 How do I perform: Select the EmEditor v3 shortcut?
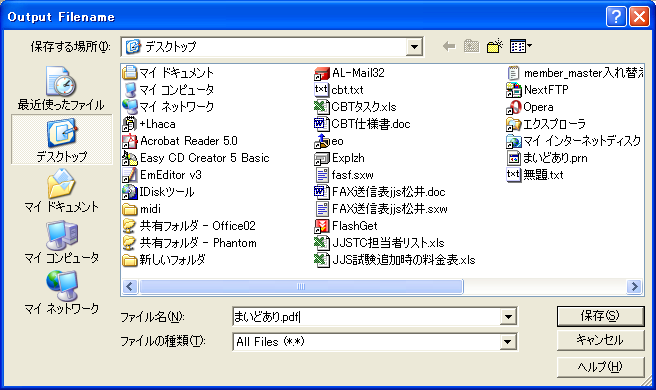(162, 175)
